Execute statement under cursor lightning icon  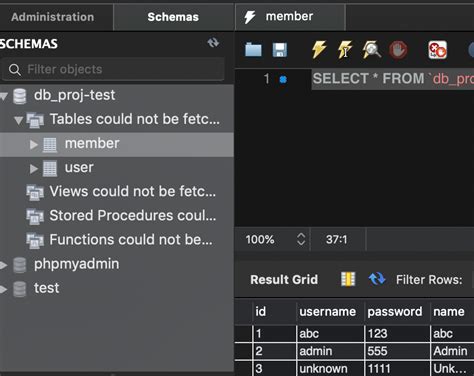point(345,50)
